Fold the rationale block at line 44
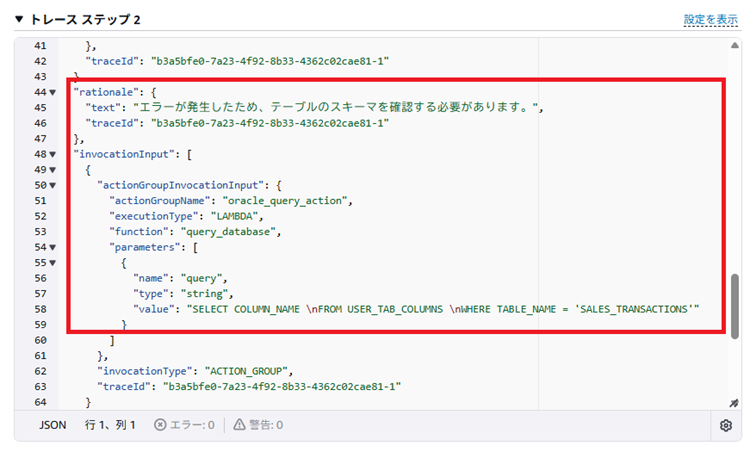 point(53,92)
